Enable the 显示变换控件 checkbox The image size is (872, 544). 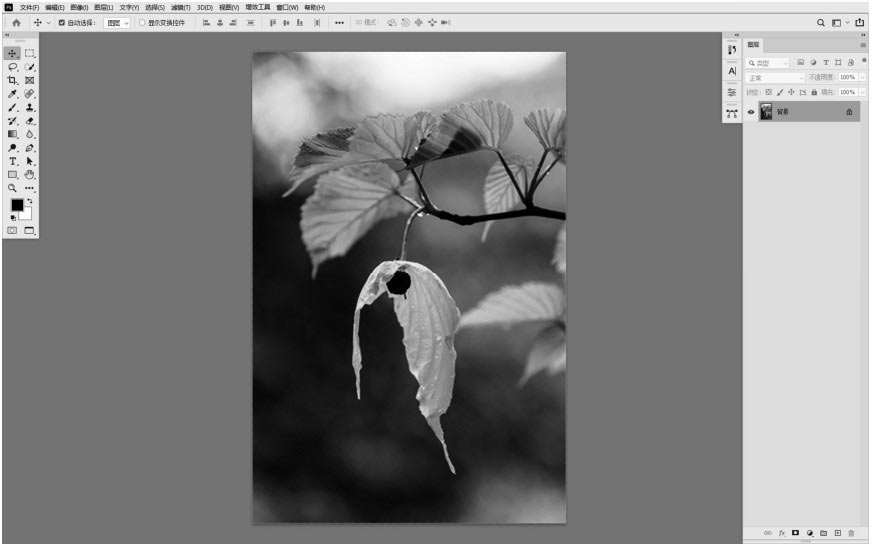tap(142, 23)
